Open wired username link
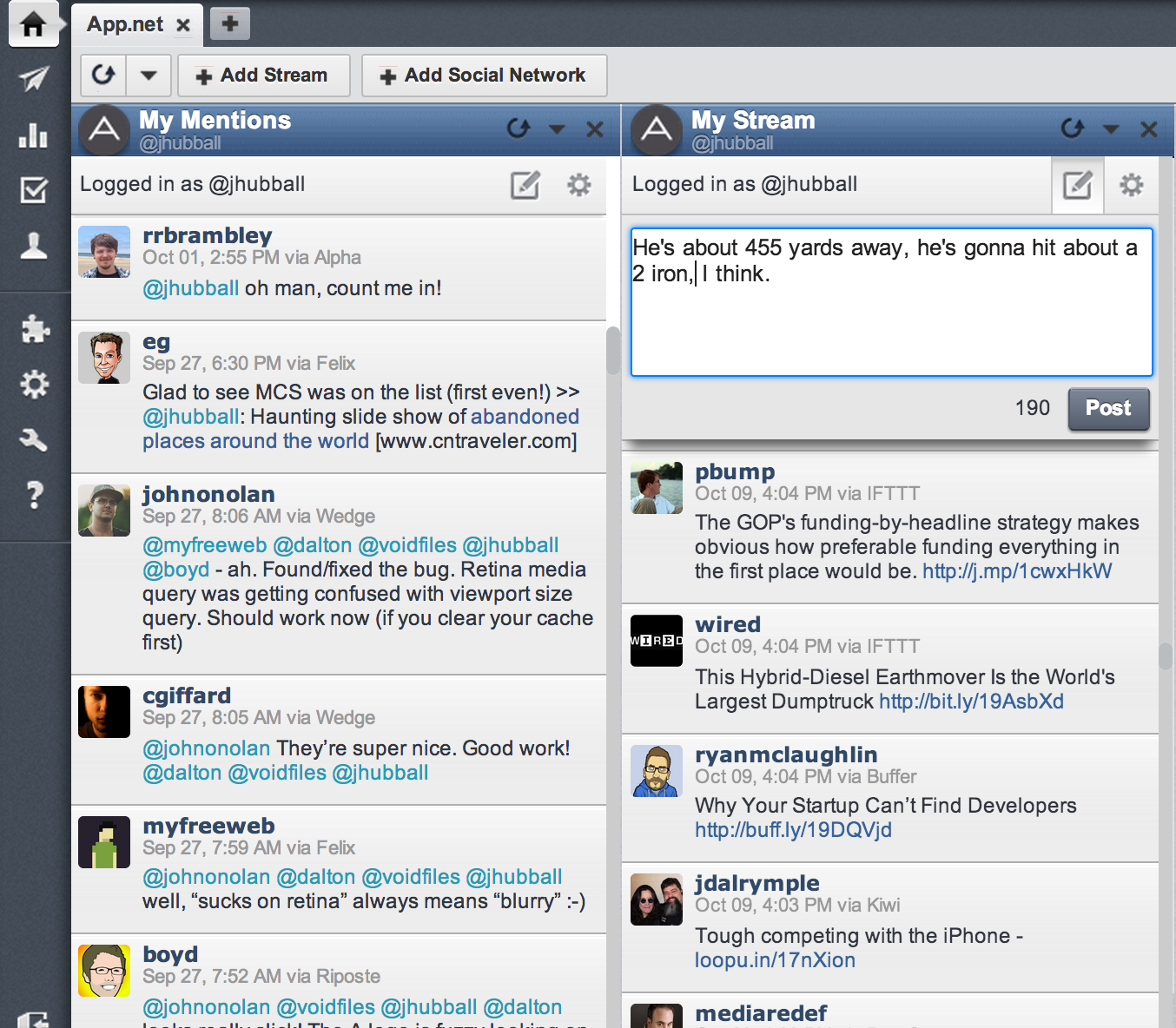 [x=728, y=624]
